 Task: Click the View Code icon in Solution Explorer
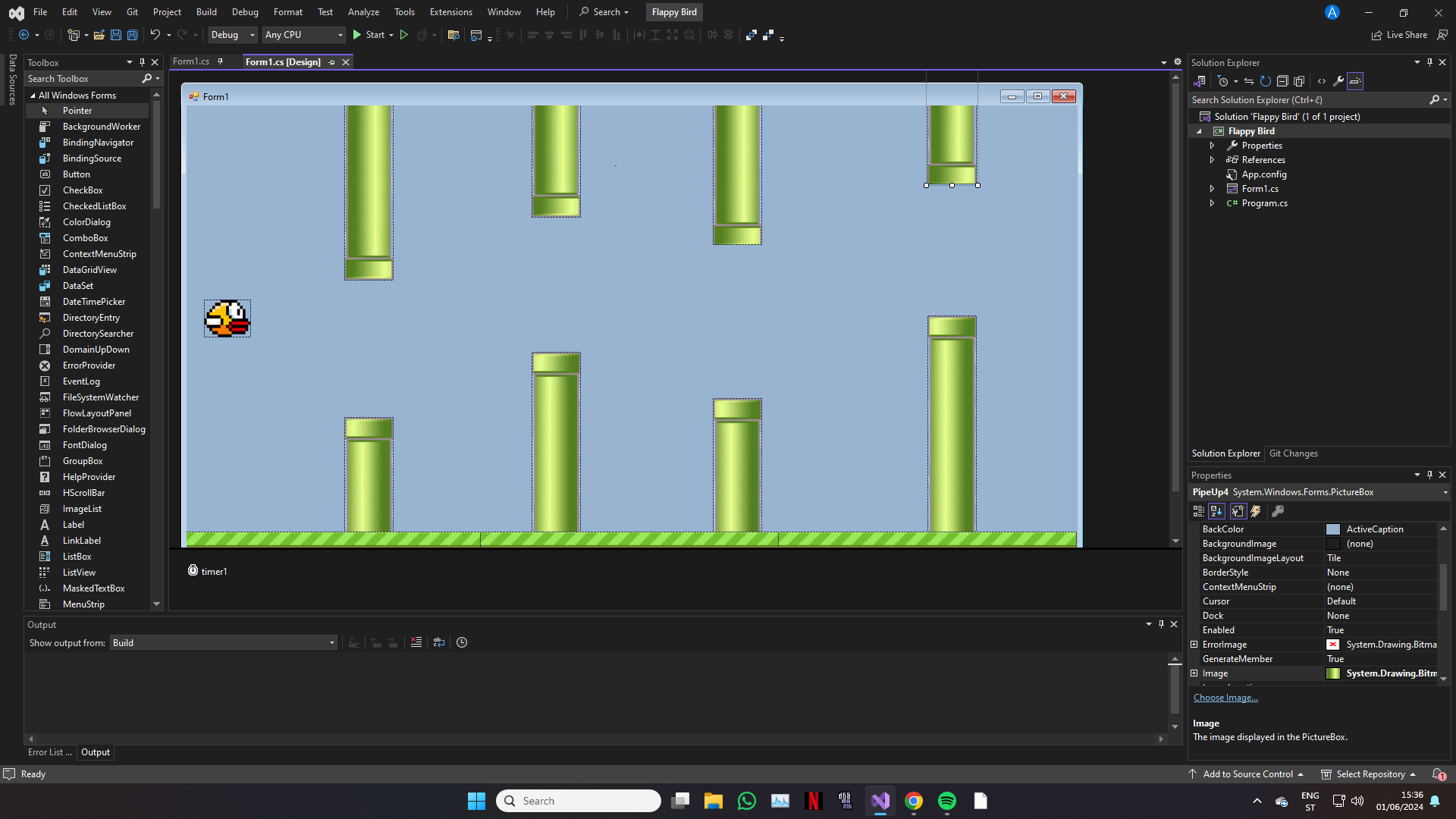(x=1322, y=81)
